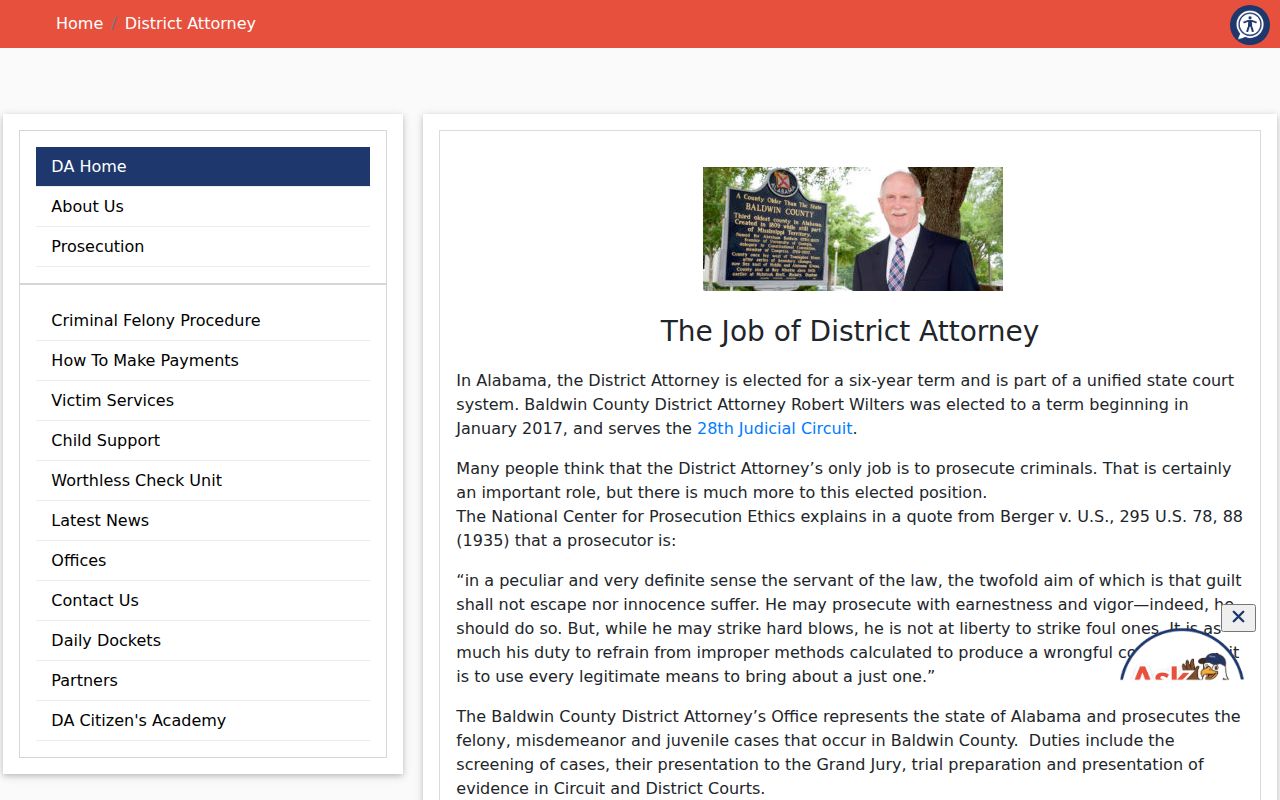This screenshot has width=1280, height=800.
Task: Open DA Citizen's Academy
Action: [203, 720]
